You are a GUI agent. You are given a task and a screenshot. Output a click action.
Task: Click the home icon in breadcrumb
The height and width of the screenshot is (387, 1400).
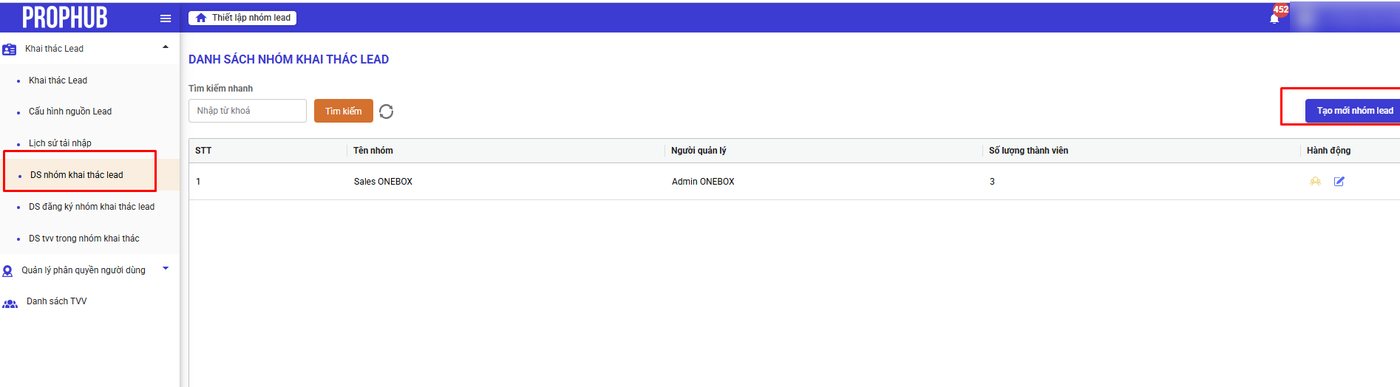[201, 18]
